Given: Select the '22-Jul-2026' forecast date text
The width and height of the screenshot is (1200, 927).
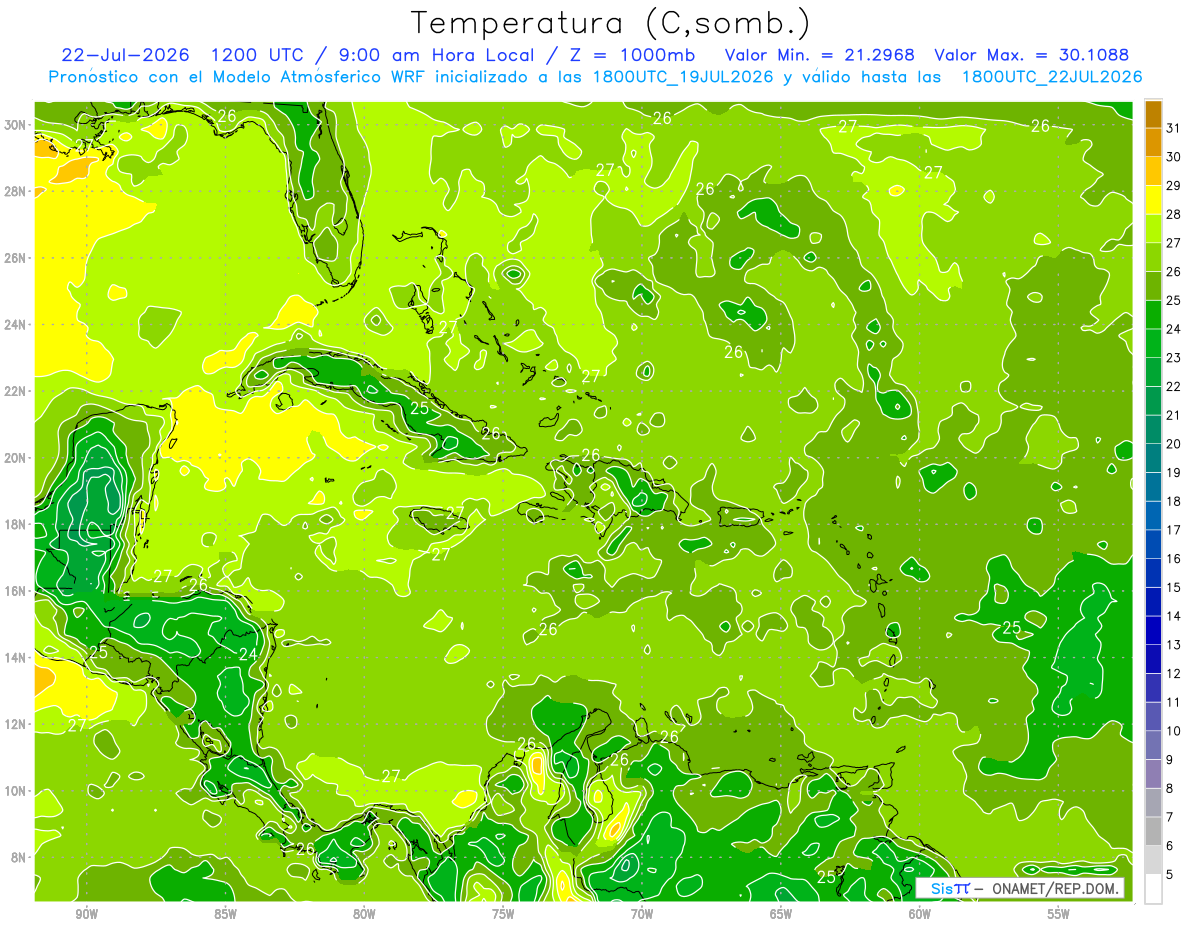Looking at the screenshot, I should click(126, 54).
